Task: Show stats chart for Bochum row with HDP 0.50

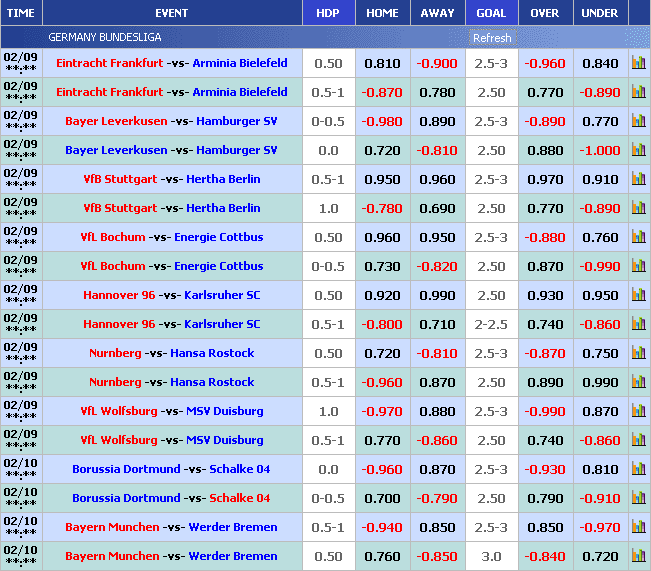Action: point(639,237)
